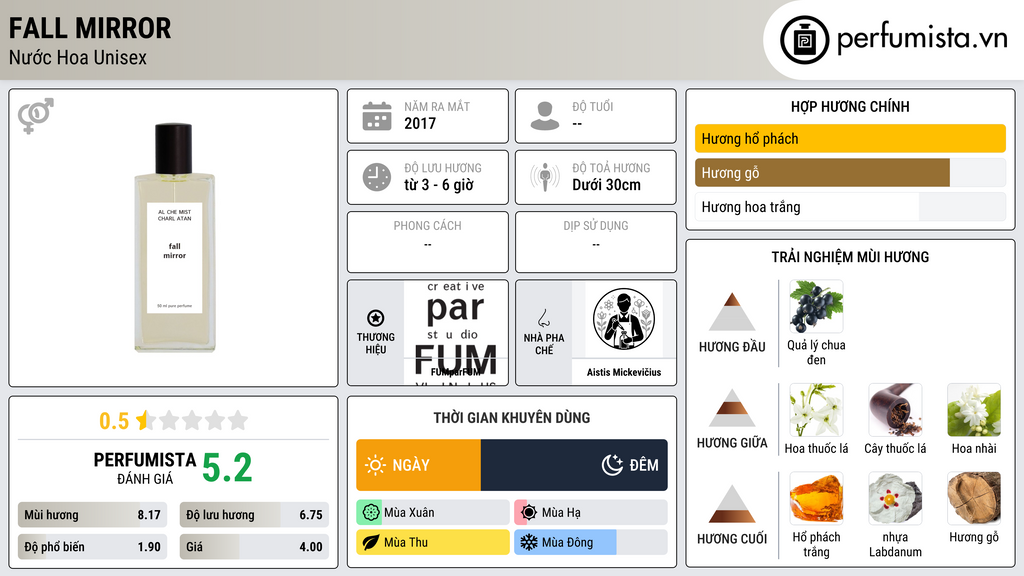Click the 0.5 user rating number

(x=114, y=421)
